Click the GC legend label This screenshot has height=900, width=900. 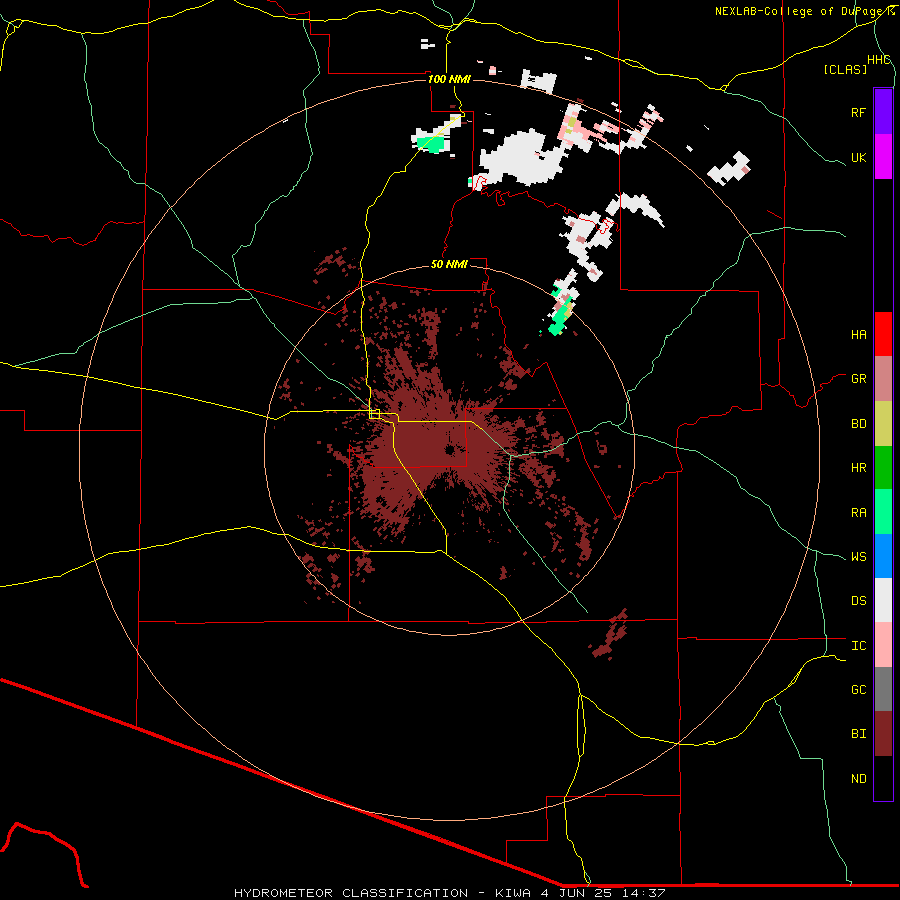coord(858,689)
